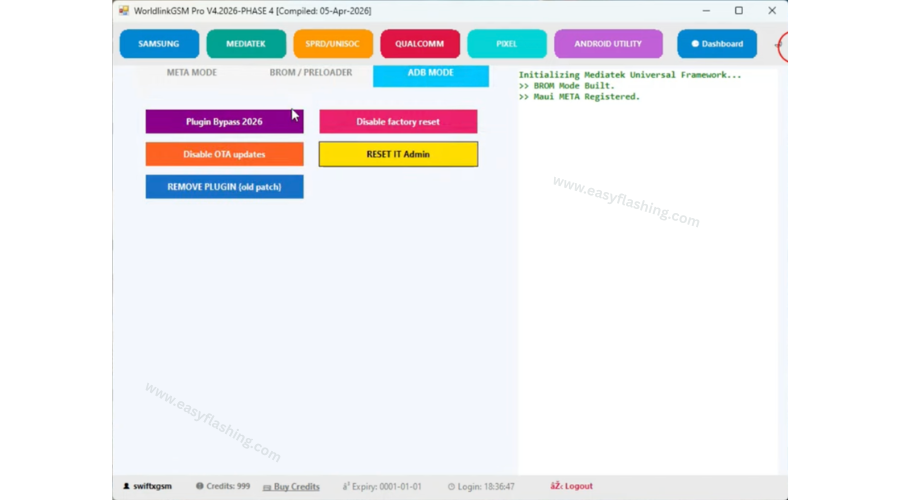Click the Buy Credits link
900x500 pixels.
coord(291,486)
